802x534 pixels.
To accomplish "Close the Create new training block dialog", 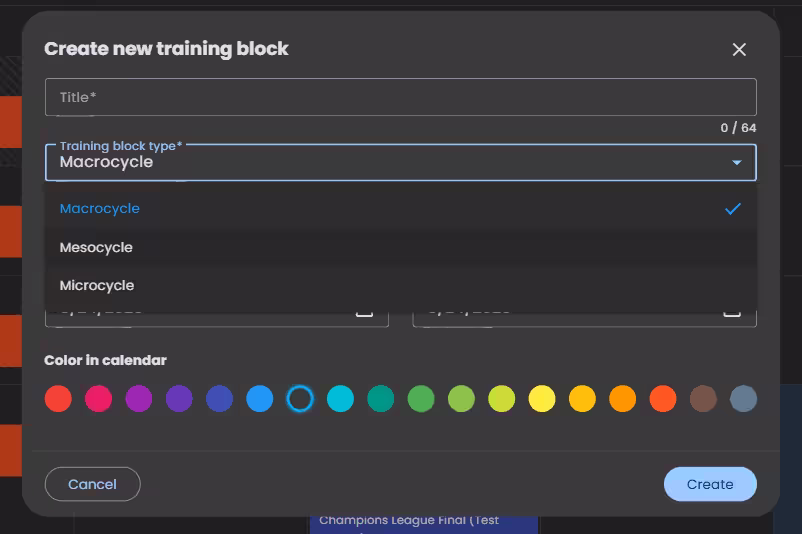I will point(739,50).
